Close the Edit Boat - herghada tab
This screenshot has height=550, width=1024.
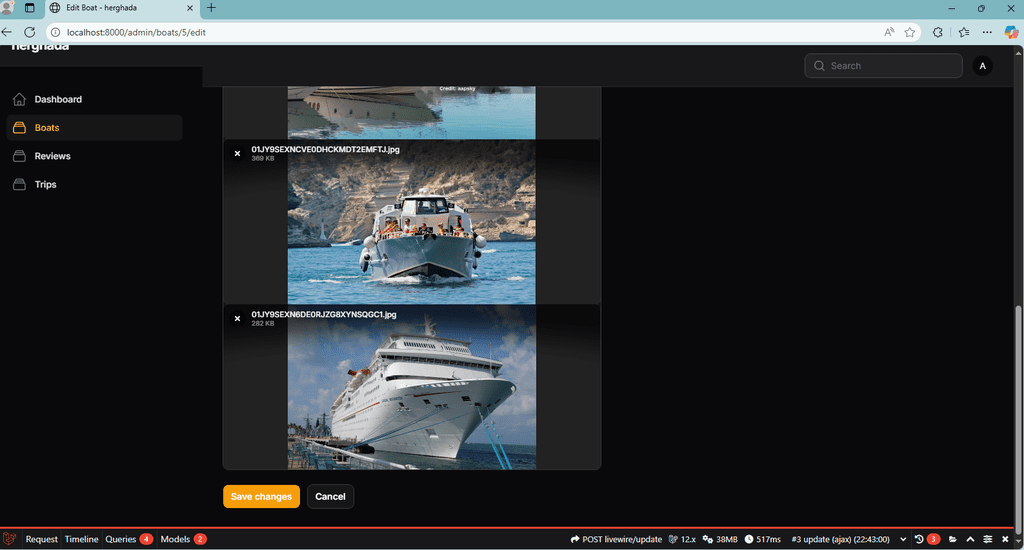click(190, 8)
